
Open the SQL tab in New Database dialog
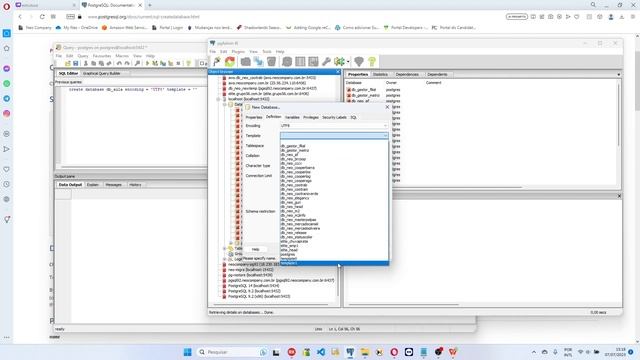point(353,117)
